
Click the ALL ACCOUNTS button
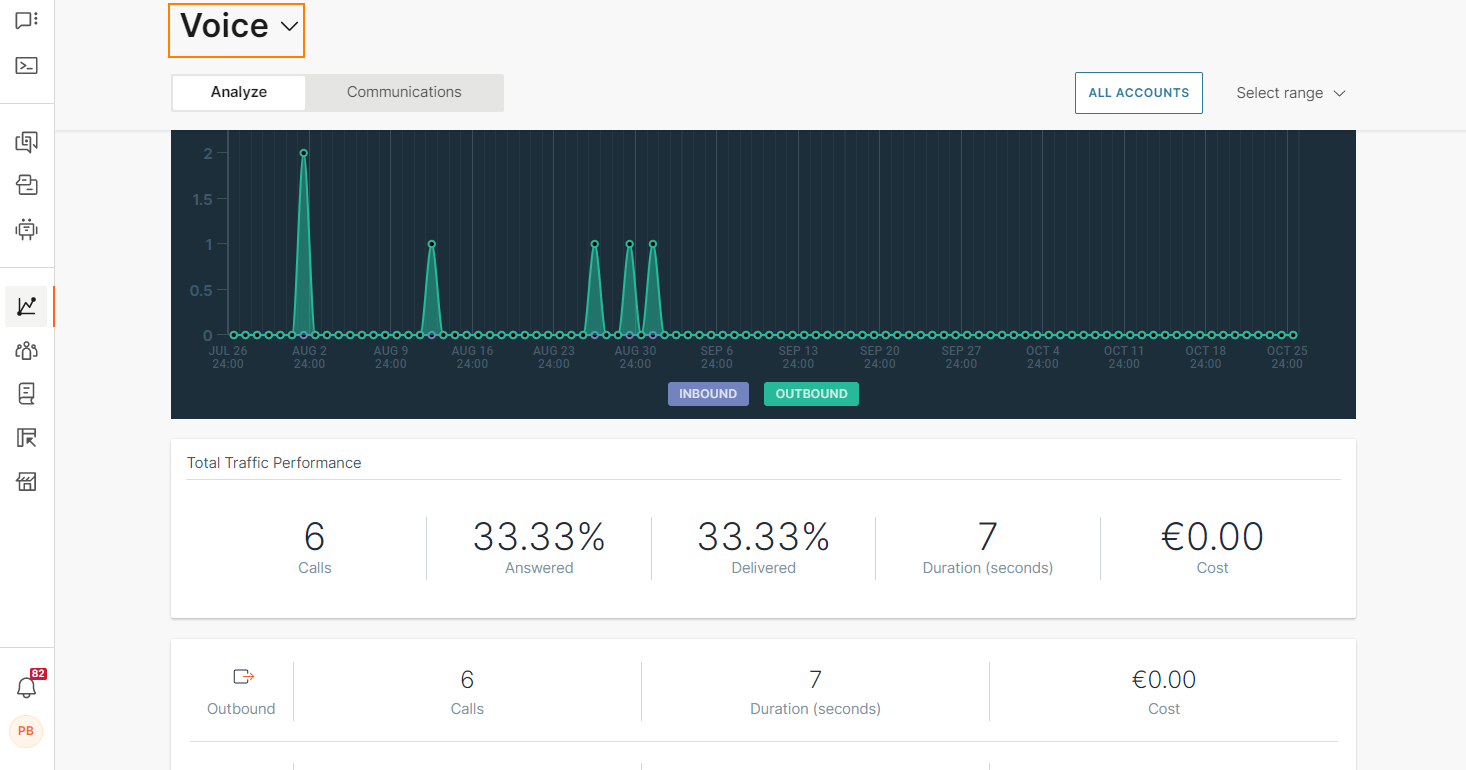(x=1138, y=93)
